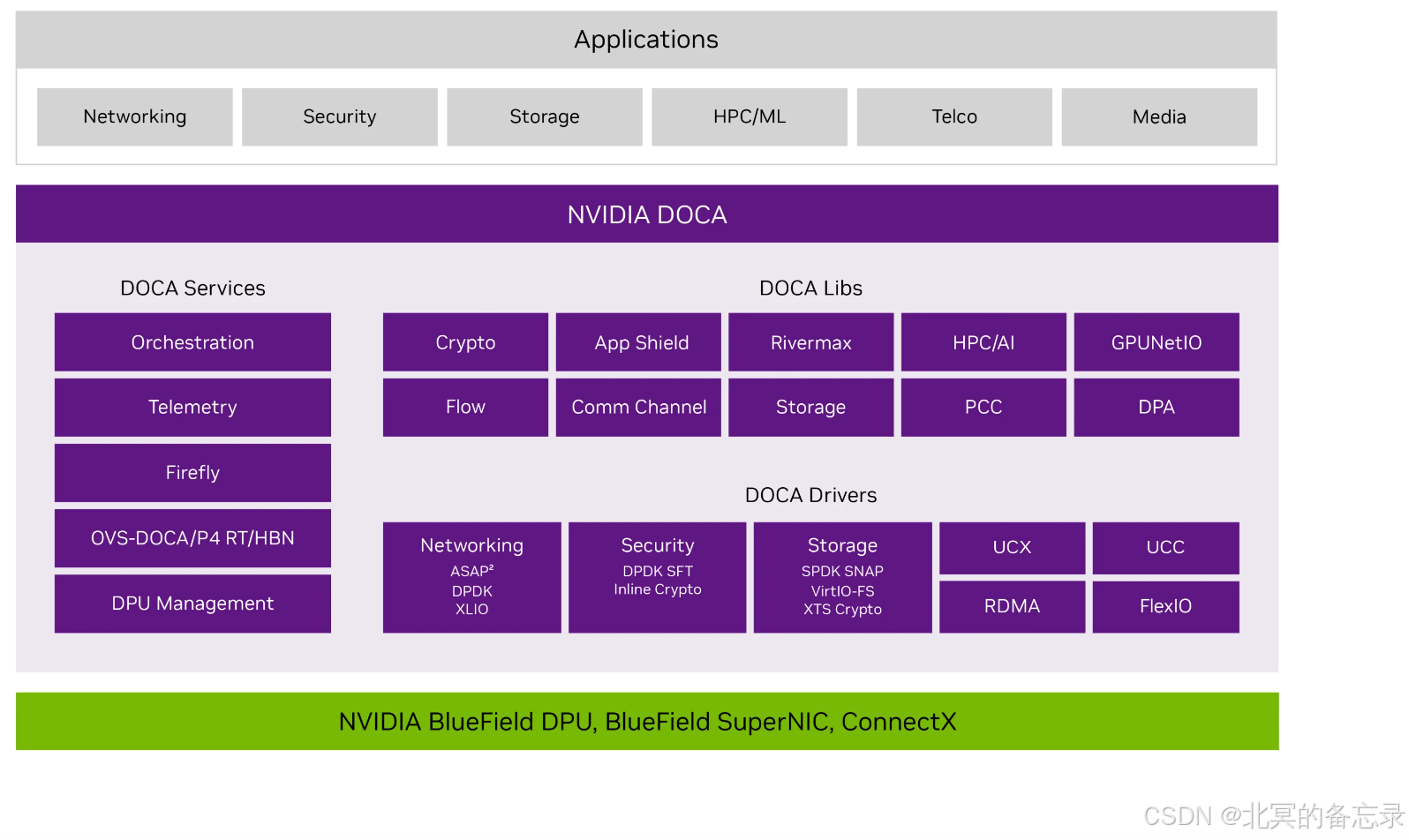Select the UCC driver box

point(1165,548)
